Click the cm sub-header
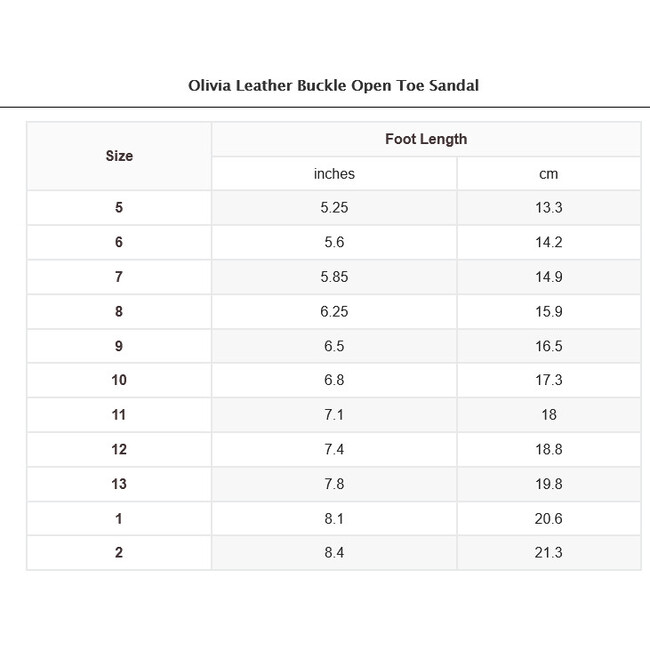Viewport: 650px width, 650px height. pyautogui.click(x=549, y=174)
